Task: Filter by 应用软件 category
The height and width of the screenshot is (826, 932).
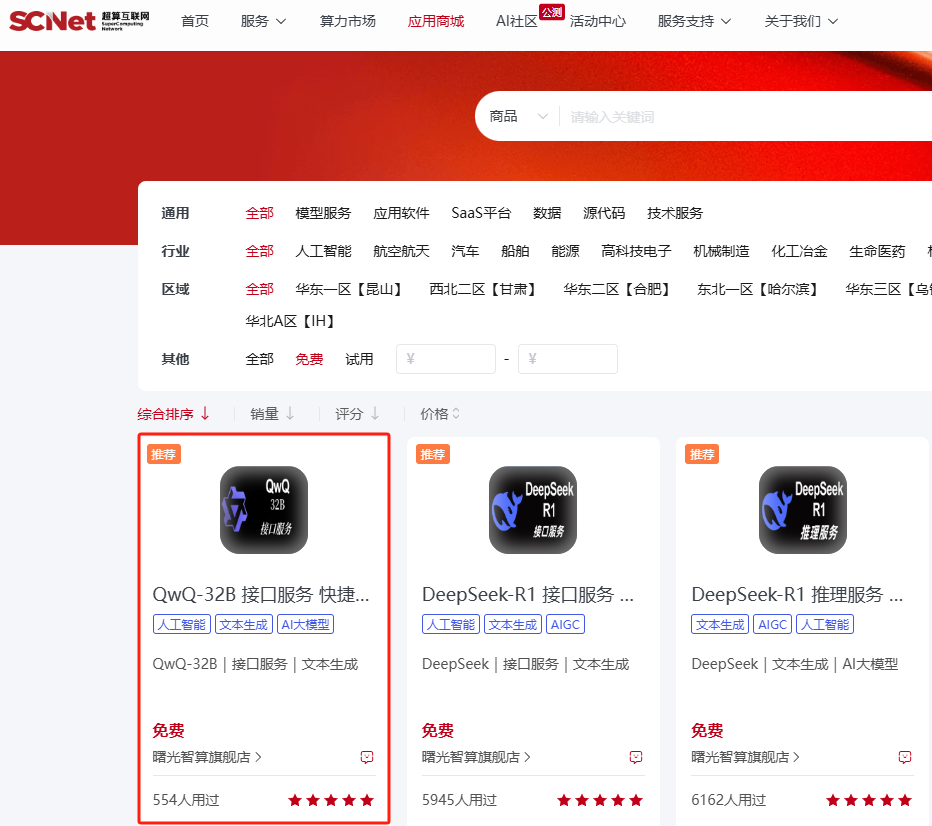Action: pyautogui.click(x=401, y=213)
